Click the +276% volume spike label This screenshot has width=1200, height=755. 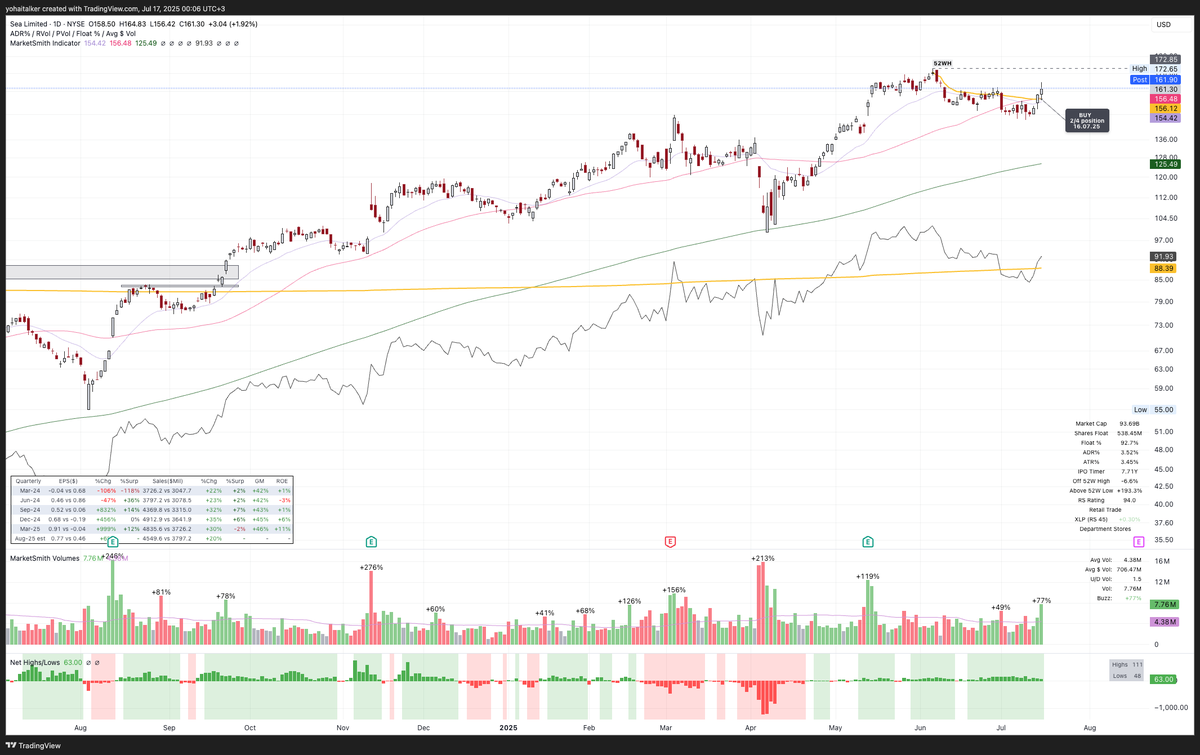pos(372,567)
